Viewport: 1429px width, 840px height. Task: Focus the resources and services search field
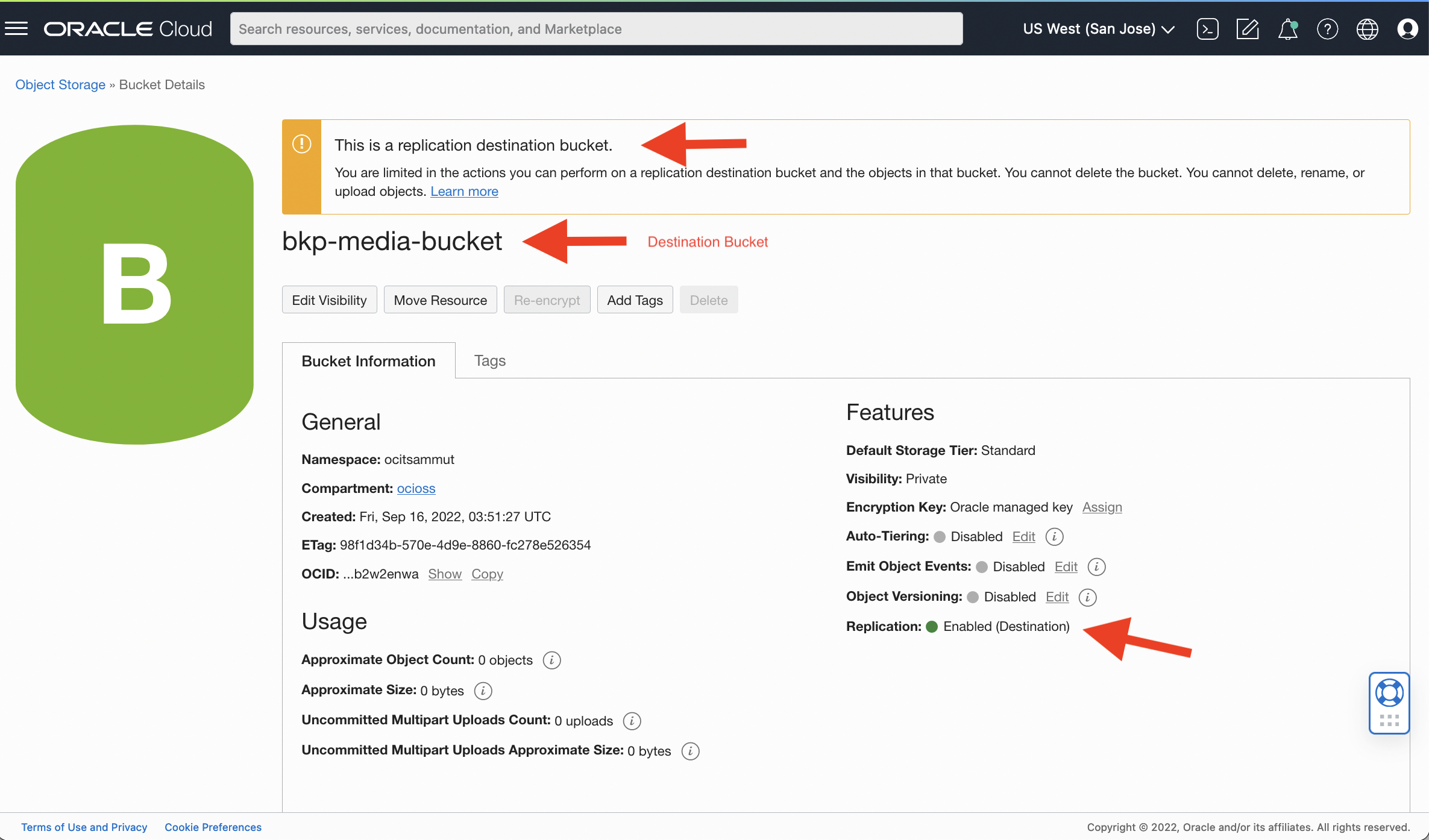click(595, 28)
